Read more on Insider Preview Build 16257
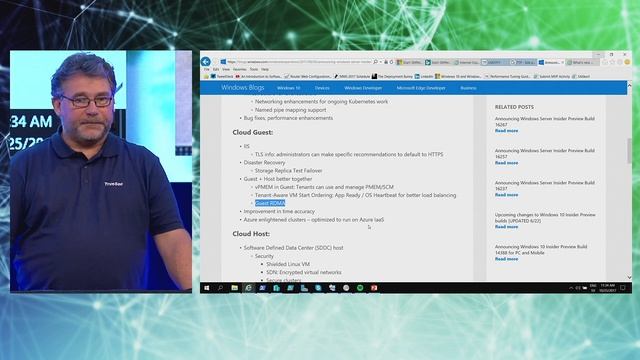The height and width of the screenshot is (360, 640). click(x=506, y=163)
